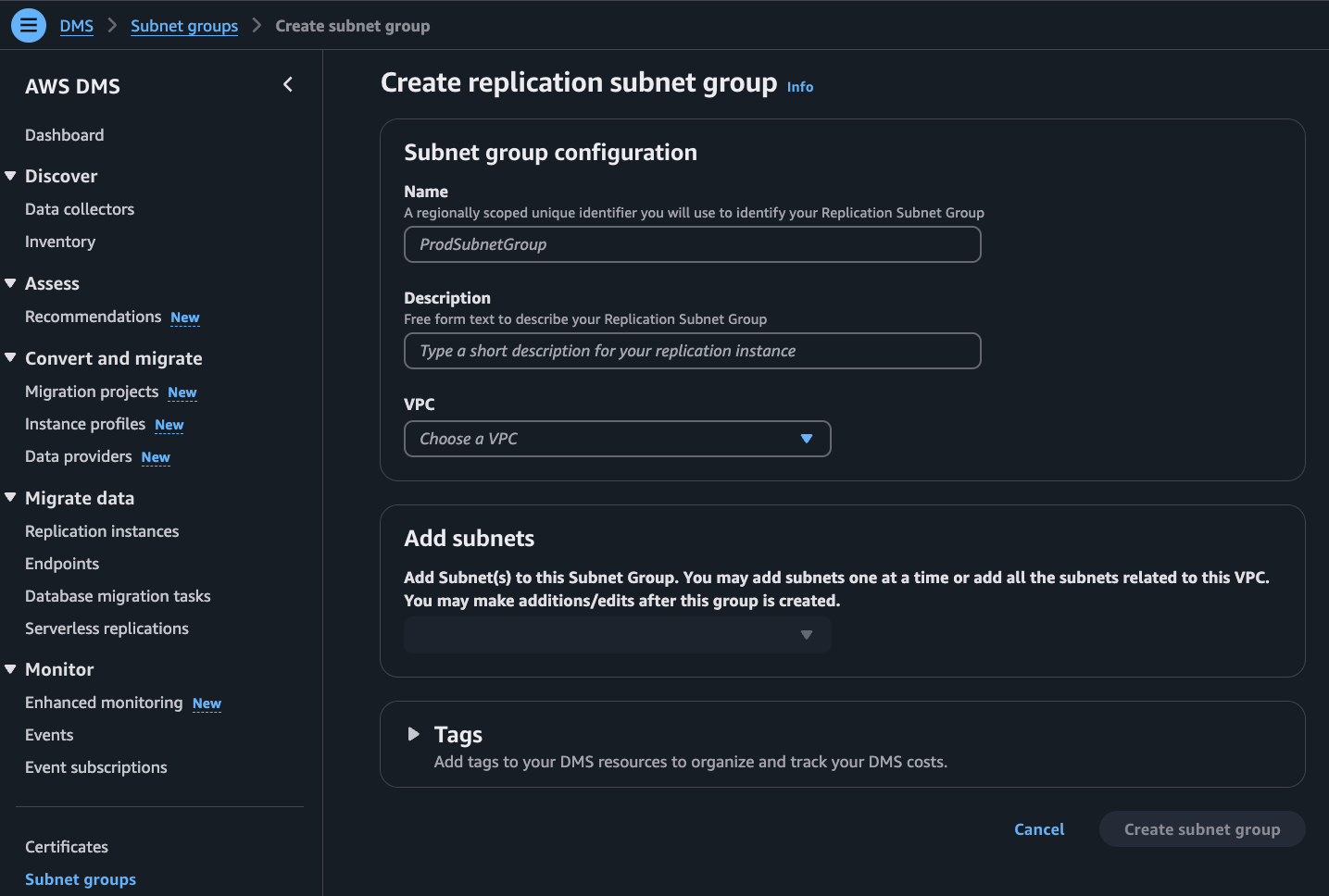Open Database migration tasks page

click(118, 596)
